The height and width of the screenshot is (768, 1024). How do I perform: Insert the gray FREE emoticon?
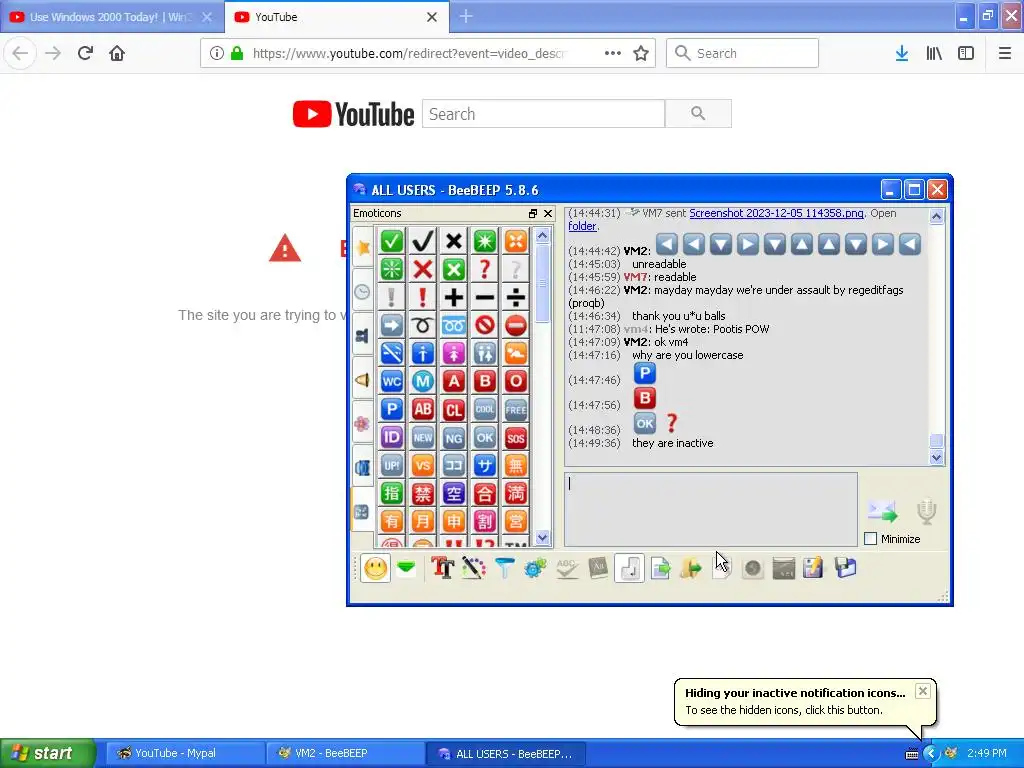[515, 409]
